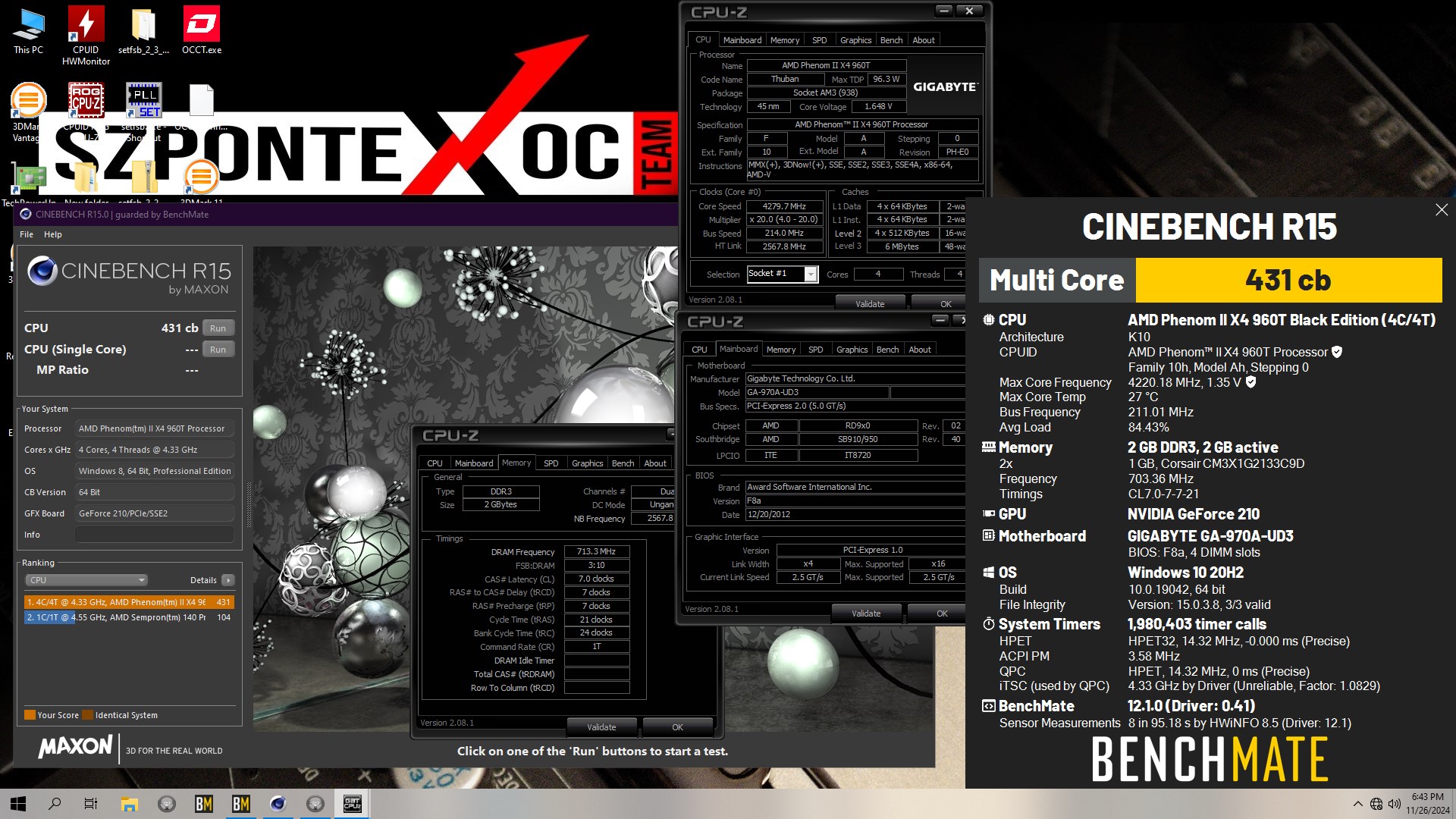Screen dimensions: 1456x819
Task: Close the BenchMate result panel with X
Action: coord(1442,210)
